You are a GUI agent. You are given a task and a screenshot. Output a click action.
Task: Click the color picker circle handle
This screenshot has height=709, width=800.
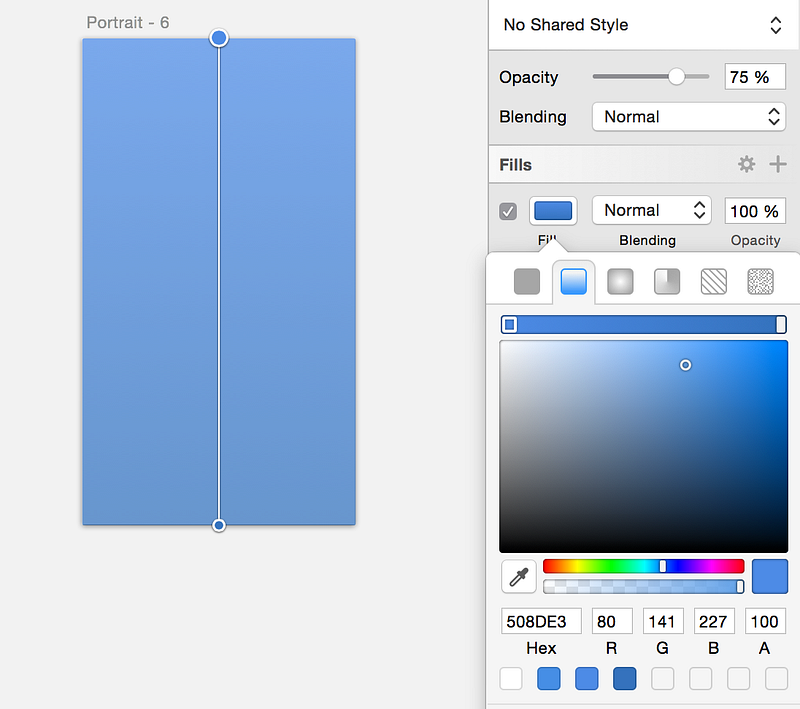(x=685, y=365)
